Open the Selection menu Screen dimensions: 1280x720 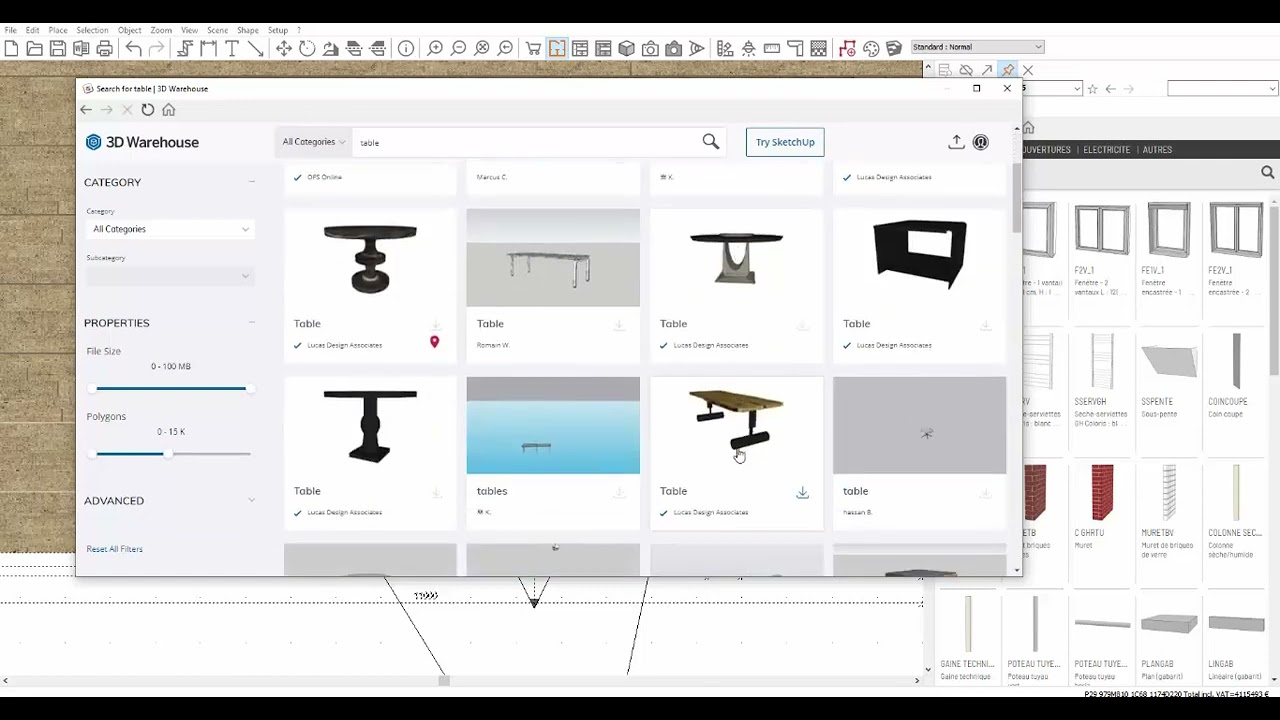point(92,30)
